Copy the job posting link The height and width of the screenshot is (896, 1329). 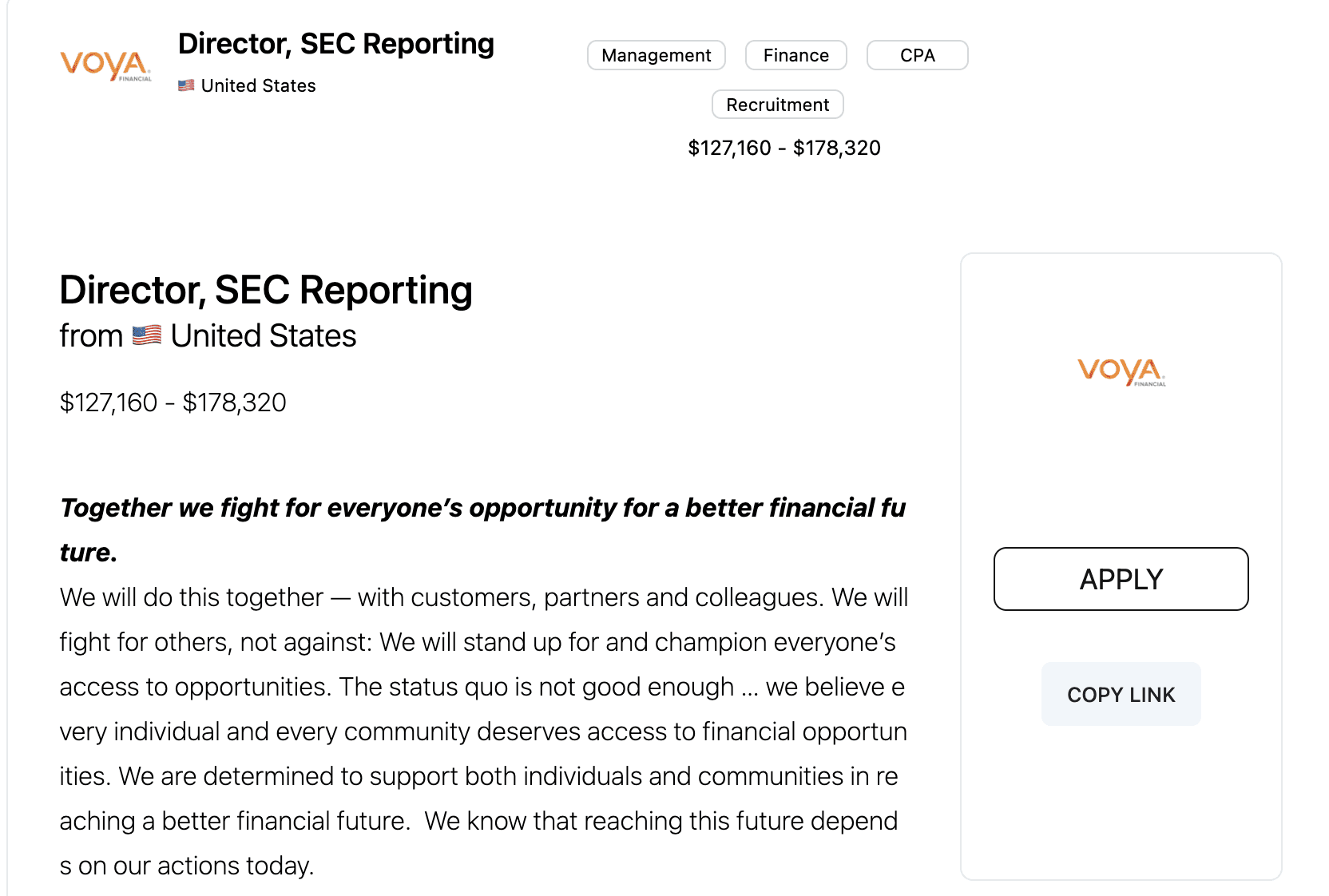(1121, 694)
